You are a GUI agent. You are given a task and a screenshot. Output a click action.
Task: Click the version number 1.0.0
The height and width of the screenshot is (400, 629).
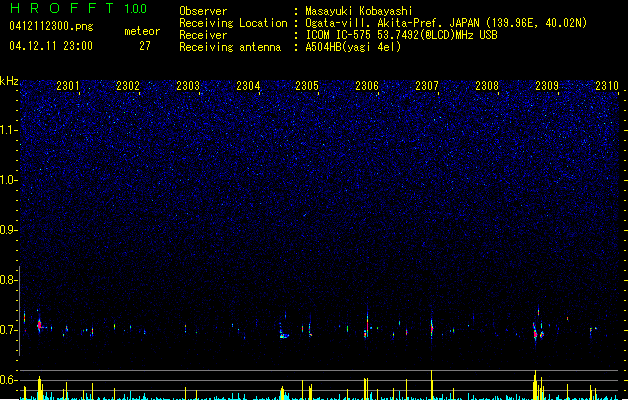click(x=135, y=9)
